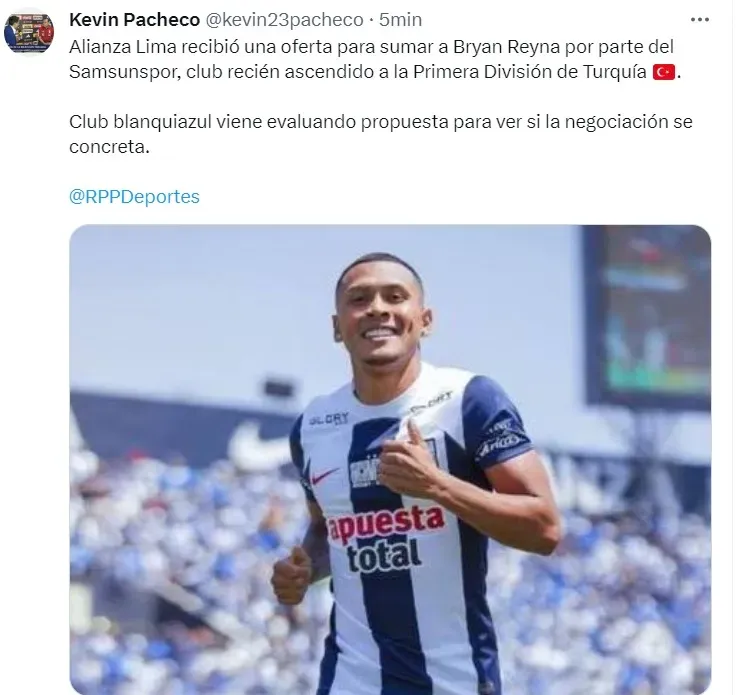Screen dimensions: 749x695
Task: Click Kevin Pacheco's profile avatar
Action: 29,32
